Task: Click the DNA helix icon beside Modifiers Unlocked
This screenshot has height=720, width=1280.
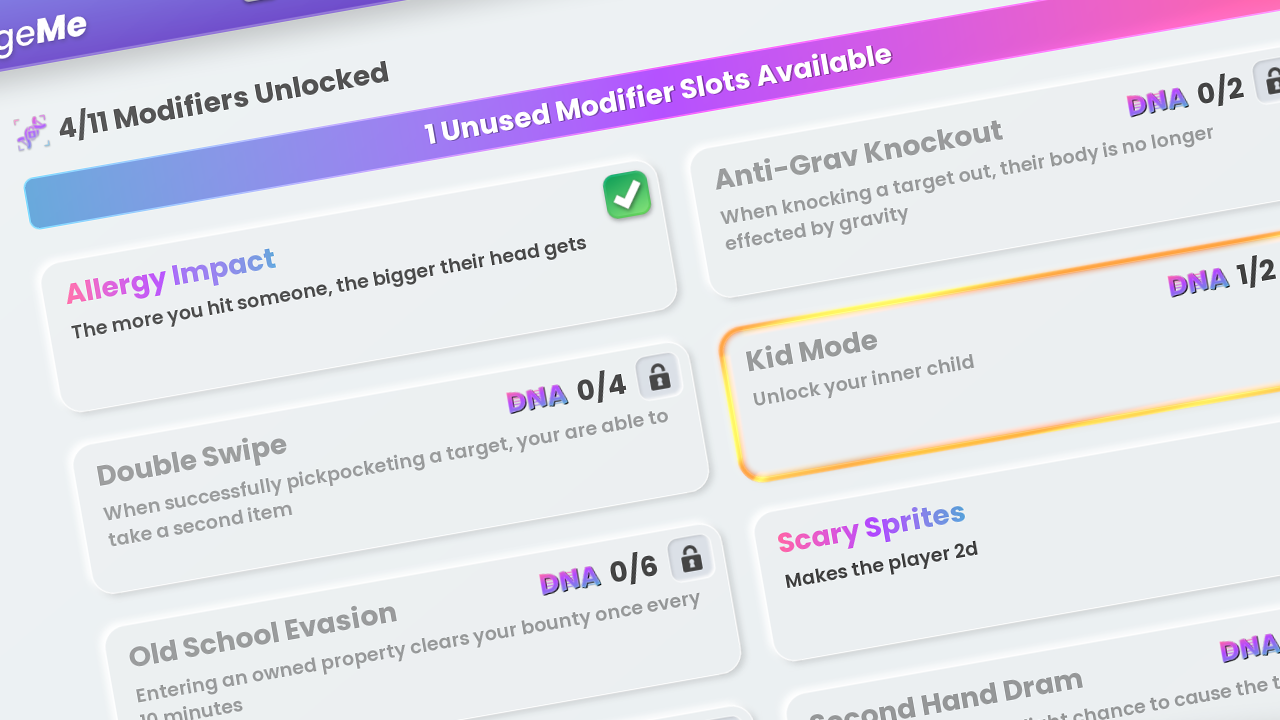Action: click(32, 132)
